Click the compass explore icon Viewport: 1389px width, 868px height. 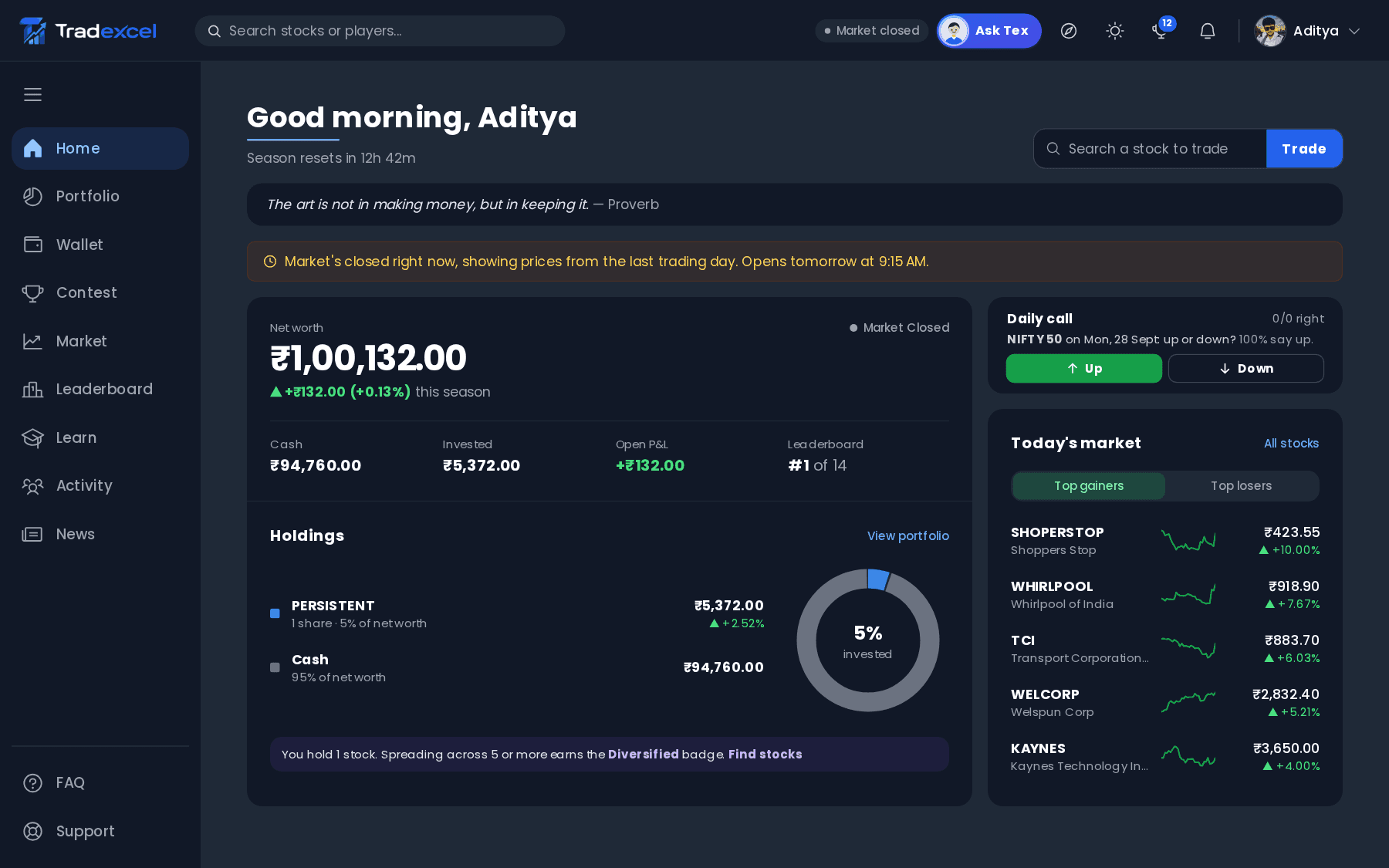pos(1069,31)
